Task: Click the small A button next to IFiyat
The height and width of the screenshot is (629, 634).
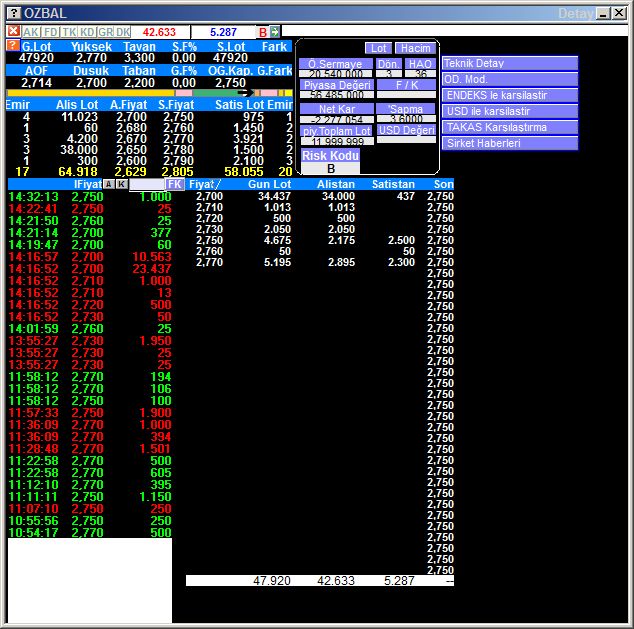Action: 109,184
